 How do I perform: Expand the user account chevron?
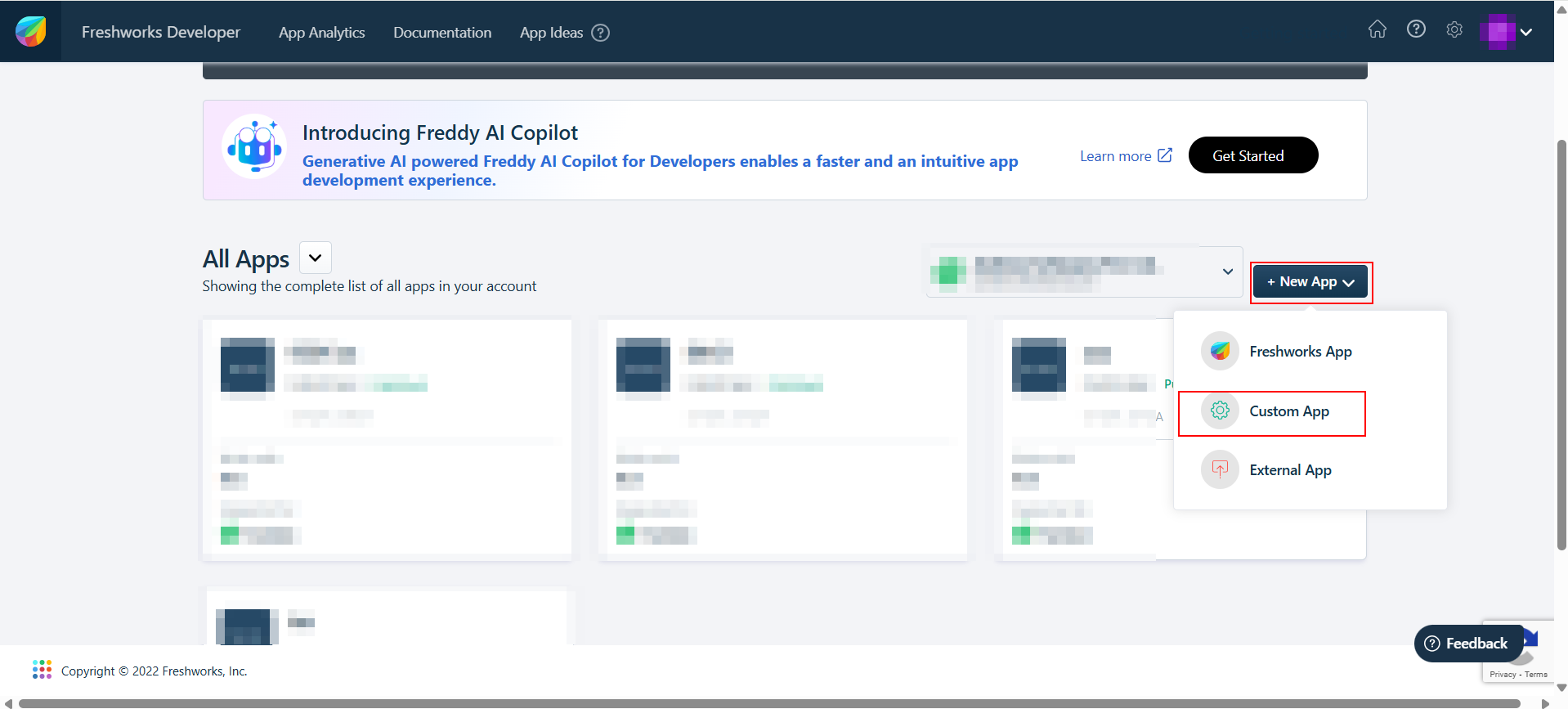click(1526, 33)
